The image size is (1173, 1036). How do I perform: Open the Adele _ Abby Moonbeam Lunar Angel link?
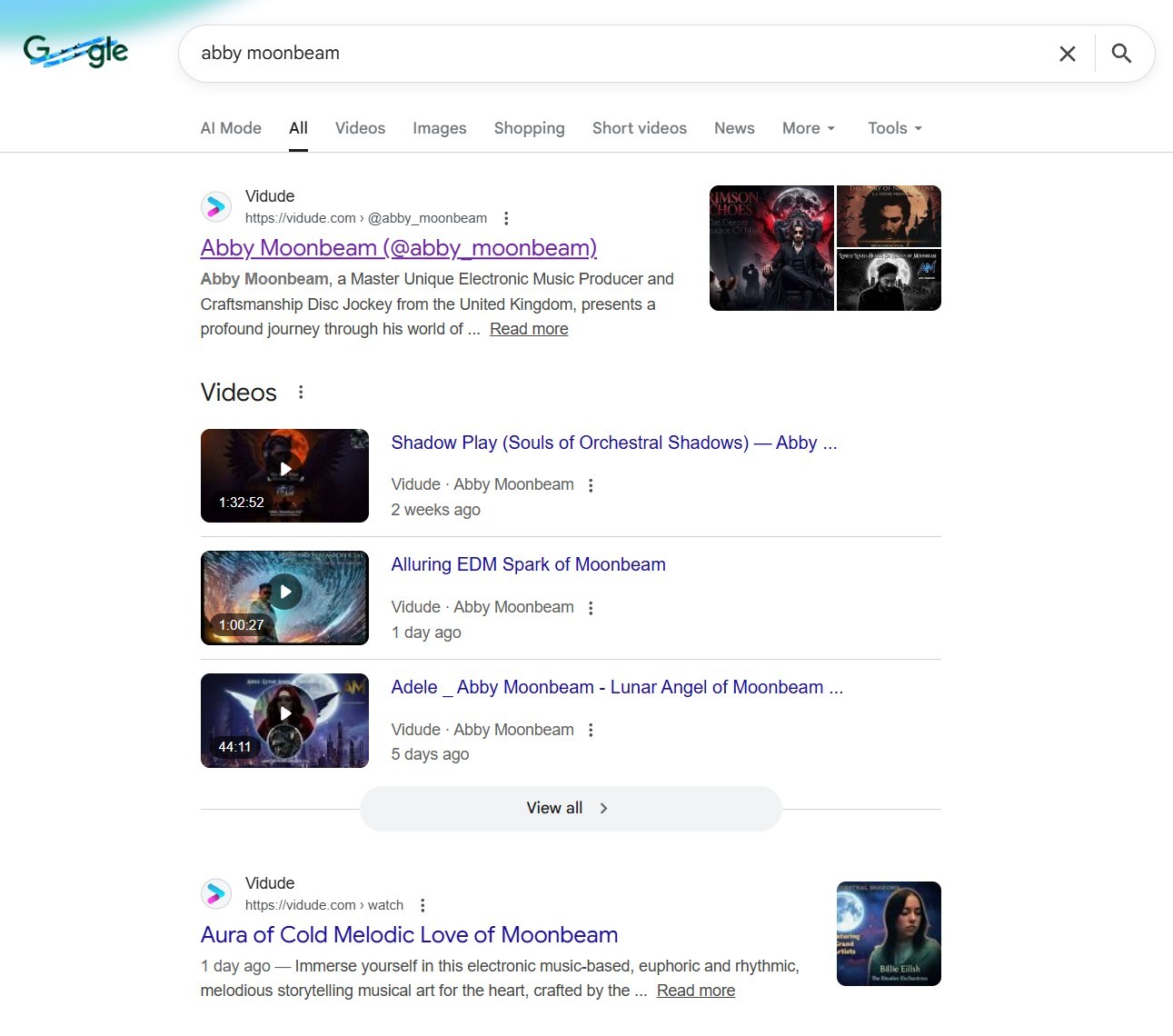pyautogui.click(x=618, y=687)
